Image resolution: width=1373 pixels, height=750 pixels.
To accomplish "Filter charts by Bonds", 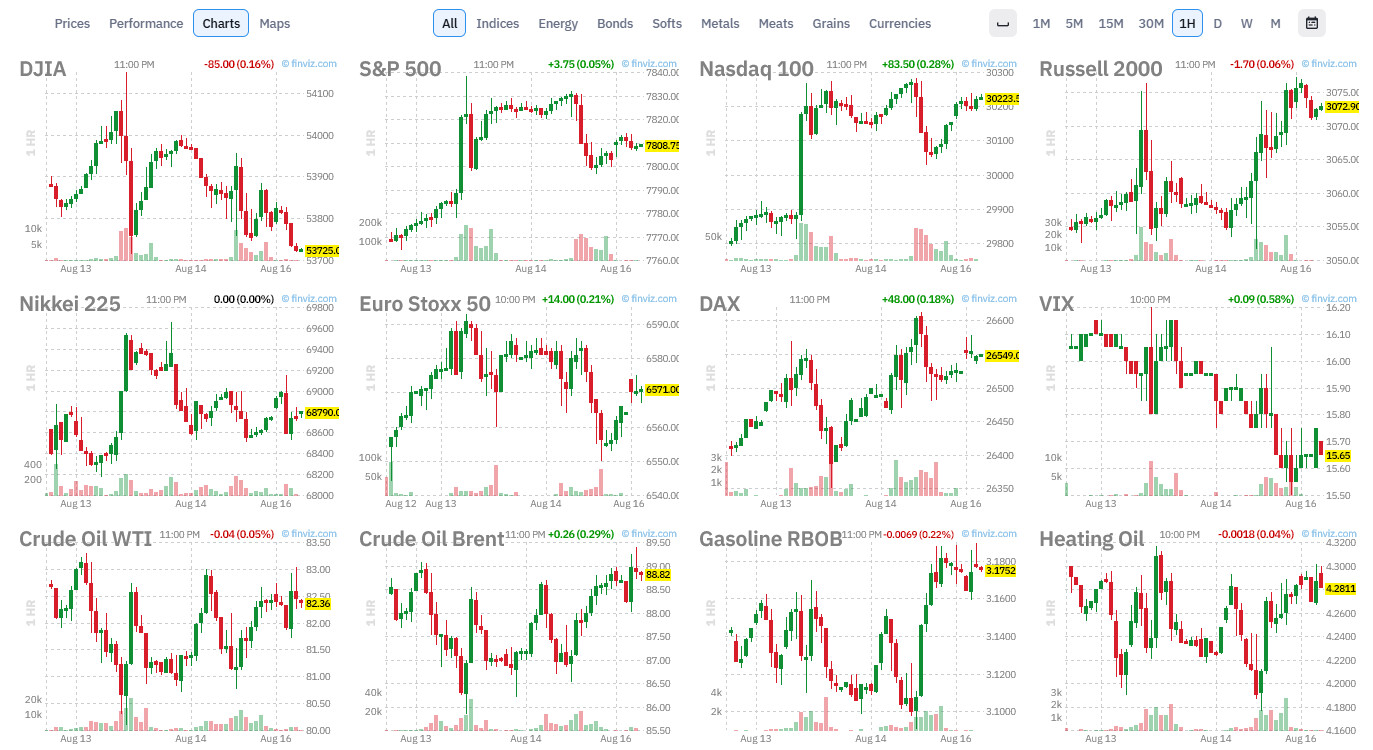I will click(x=615, y=23).
